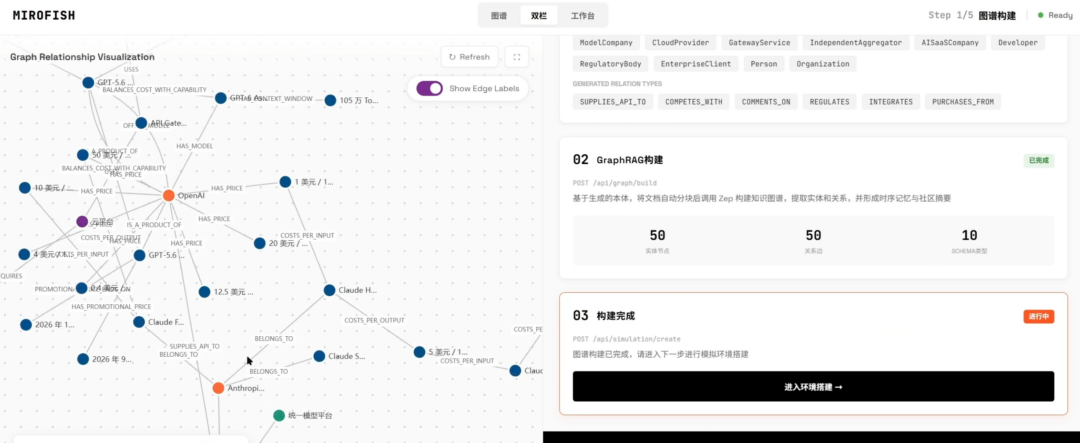Select the CloudProvider entity tag

pyautogui.click(x=681, y=43)
